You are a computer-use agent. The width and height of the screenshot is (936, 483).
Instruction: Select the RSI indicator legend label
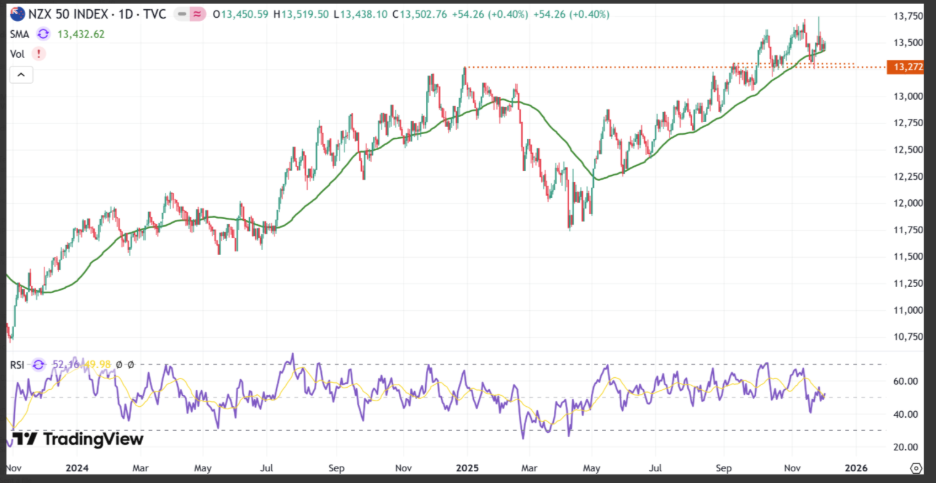[17, 364]
